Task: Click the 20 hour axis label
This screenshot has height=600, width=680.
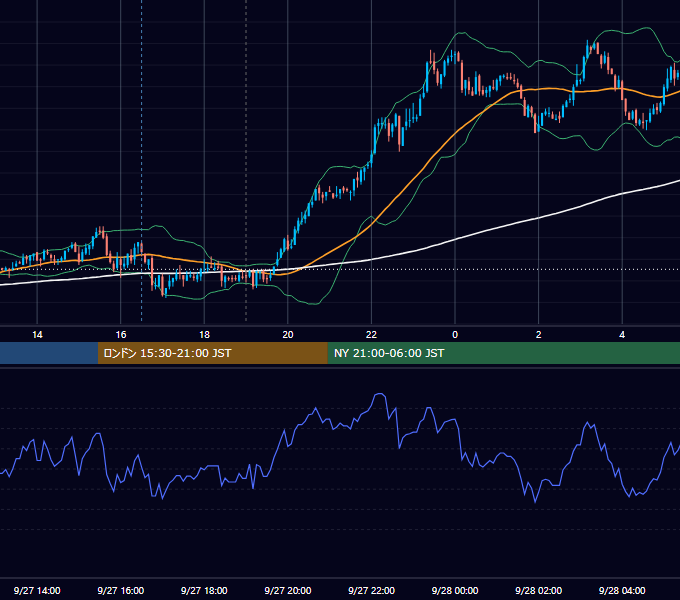Action: (x=288, y=335)
